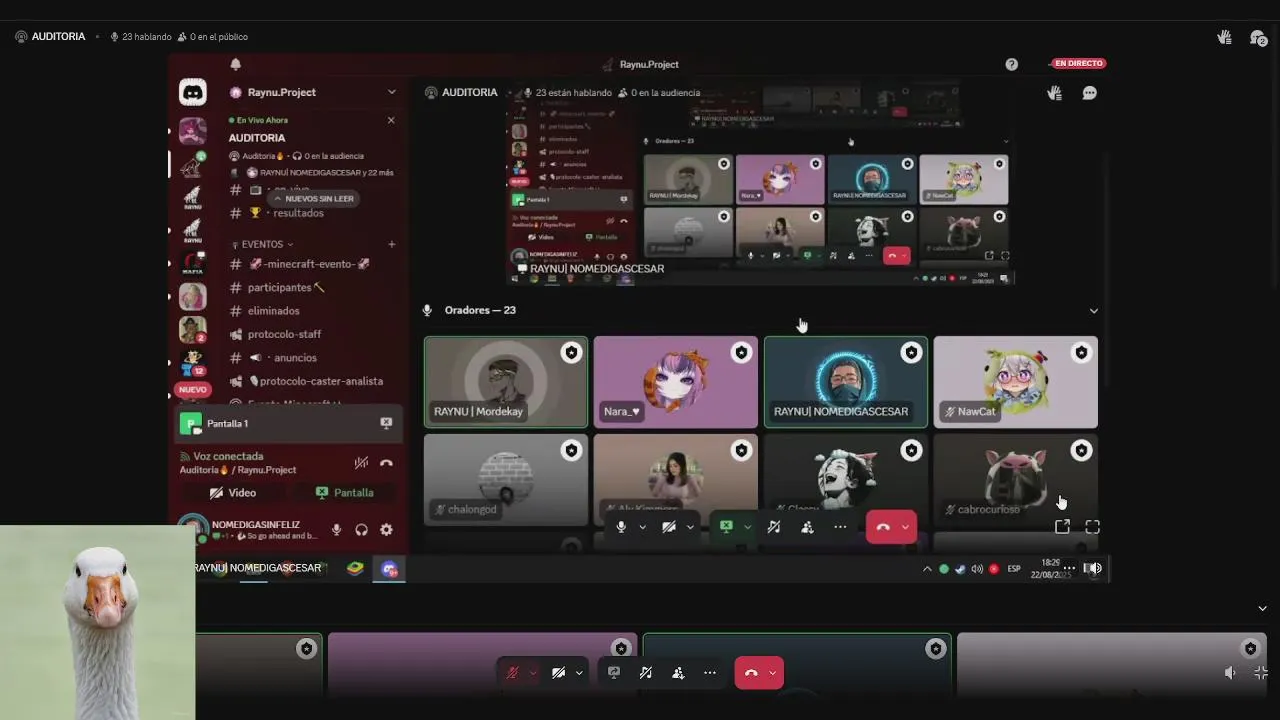Open screen share options chevron in shared bar
Screen dimensions: 1280x720
click(x=747, y=527)
